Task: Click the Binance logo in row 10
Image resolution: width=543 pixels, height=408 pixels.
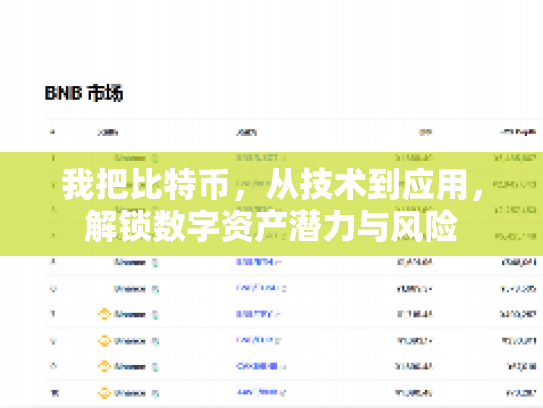Action: [104, 393]
